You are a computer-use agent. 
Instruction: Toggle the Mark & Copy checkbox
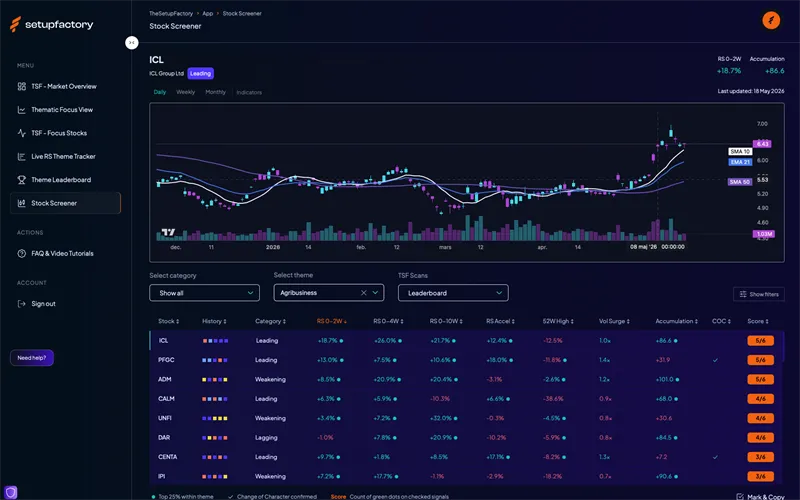[740, 496]
